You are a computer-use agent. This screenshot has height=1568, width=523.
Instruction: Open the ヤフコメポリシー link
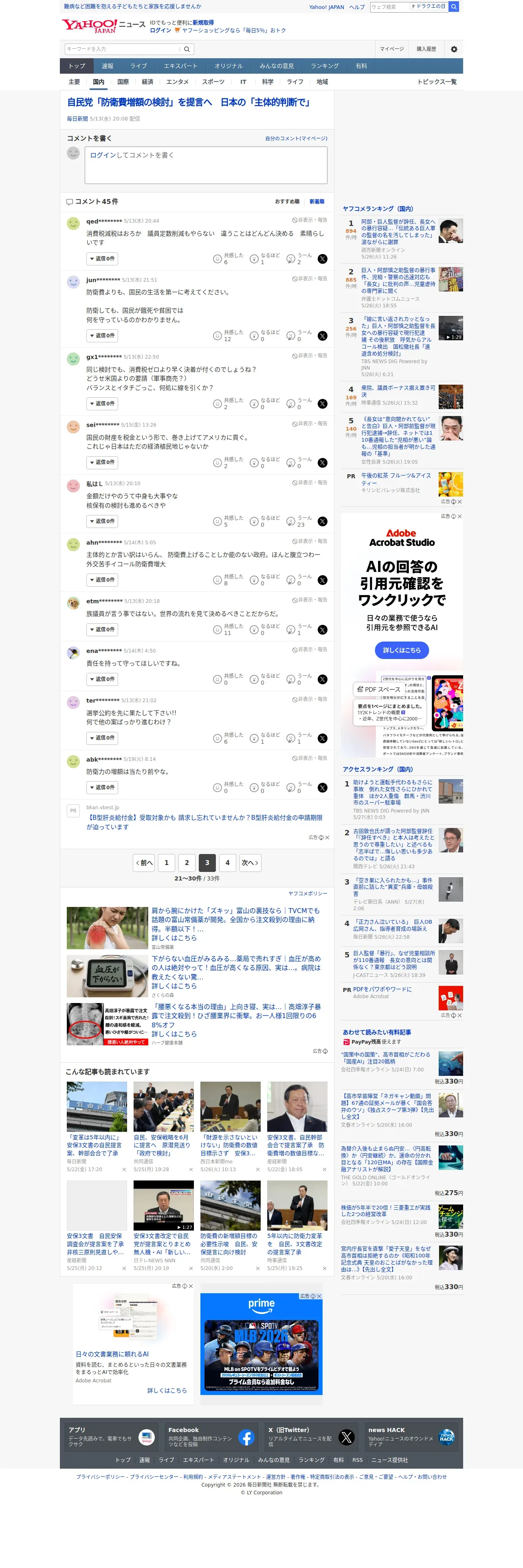point(308,893)
